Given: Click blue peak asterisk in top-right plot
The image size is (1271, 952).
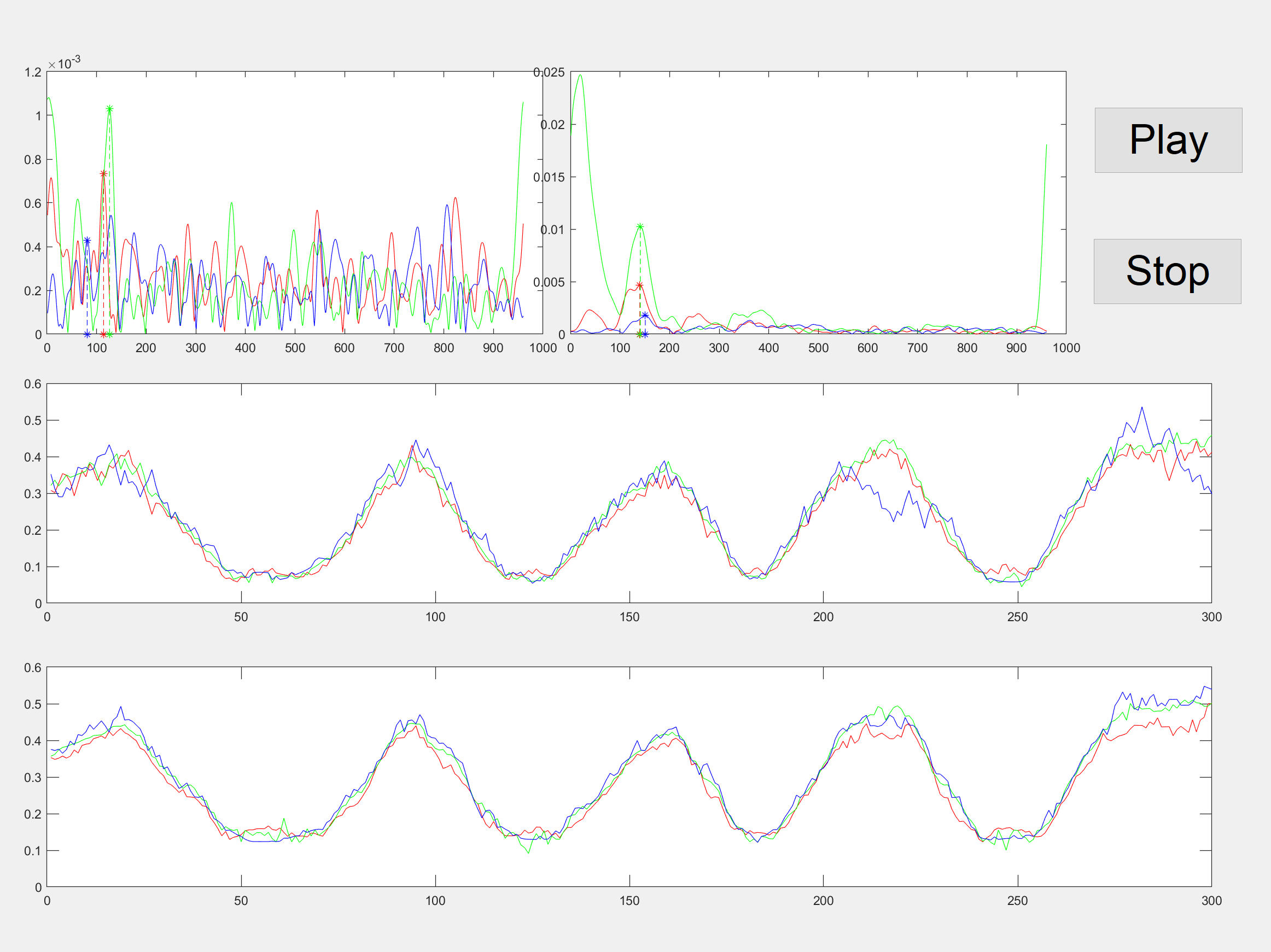Looking at the screenshot, I should point(645,316).
